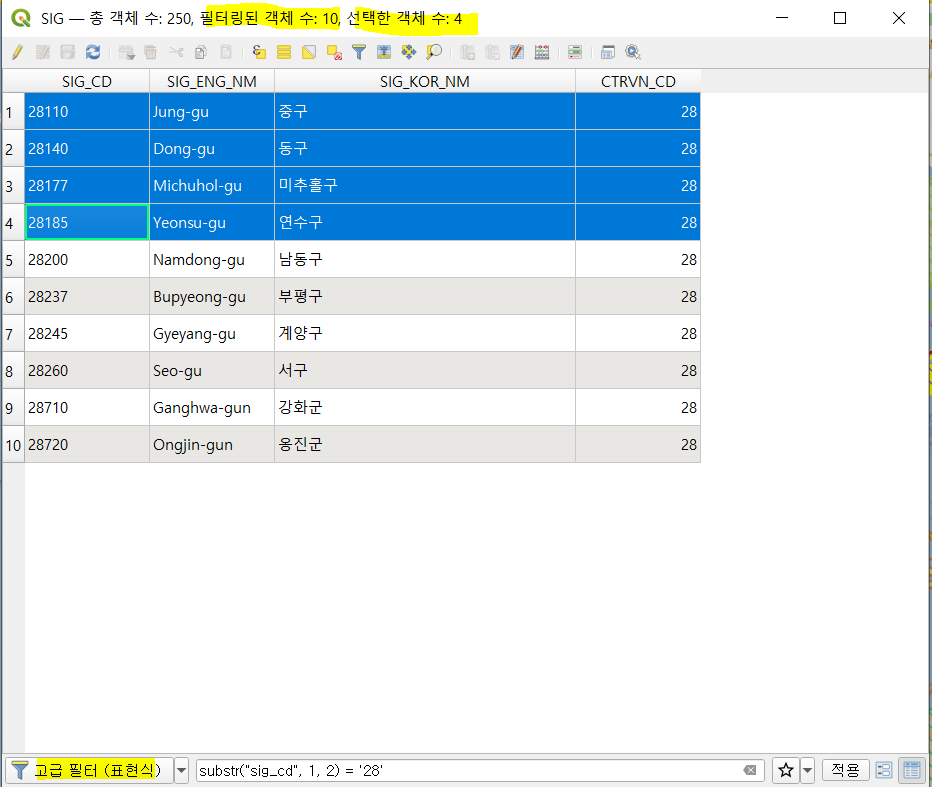Click the add feature icon
This screenshot has width=932, height=787.
(127, 52)
